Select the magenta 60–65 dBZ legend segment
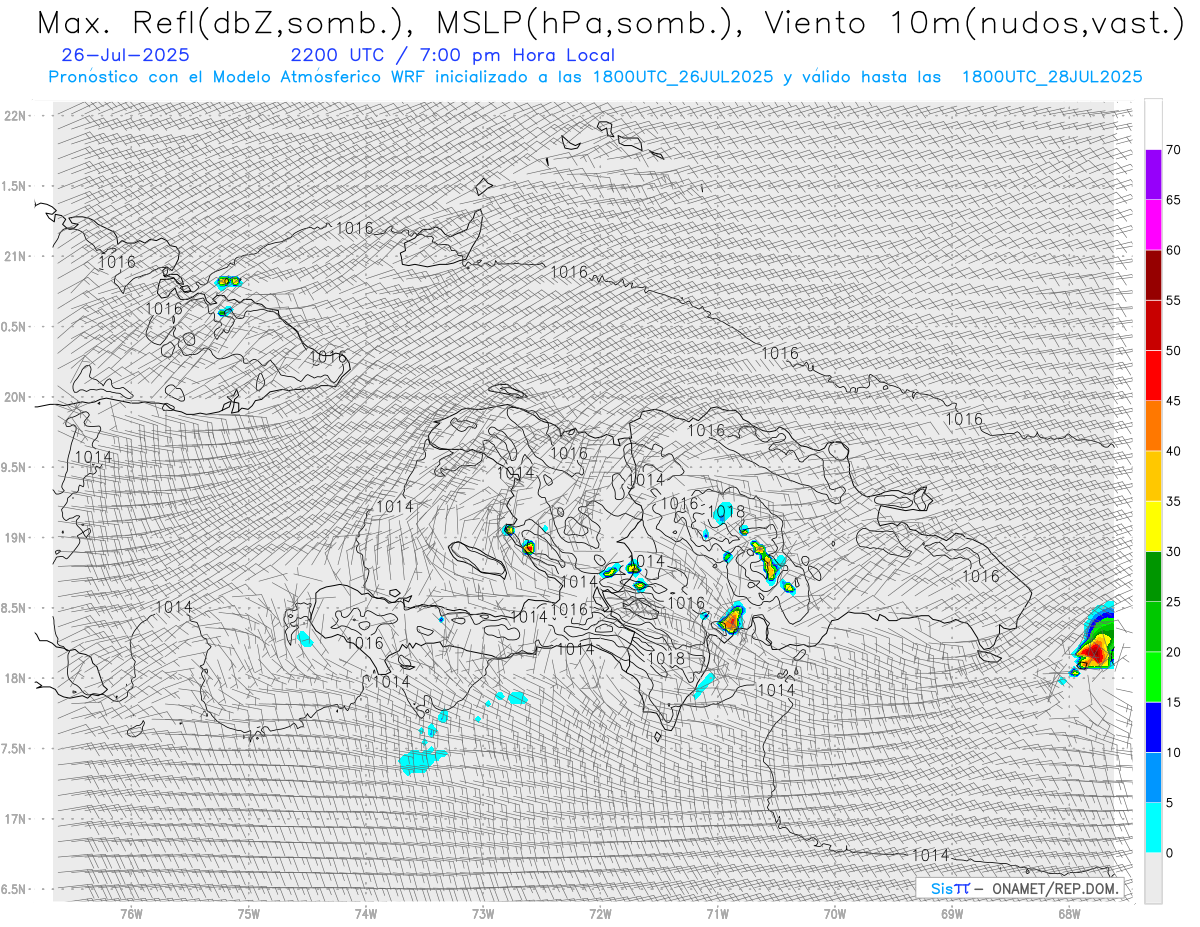 click(x=1153, y=224)
